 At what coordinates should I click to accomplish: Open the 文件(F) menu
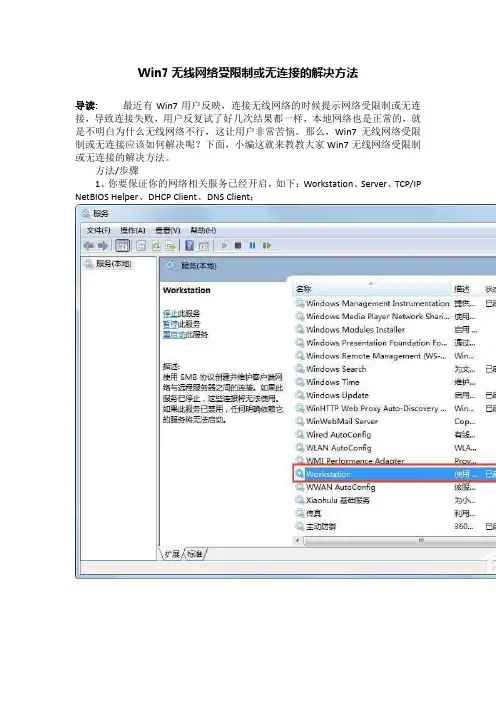(x=98, y=230)
